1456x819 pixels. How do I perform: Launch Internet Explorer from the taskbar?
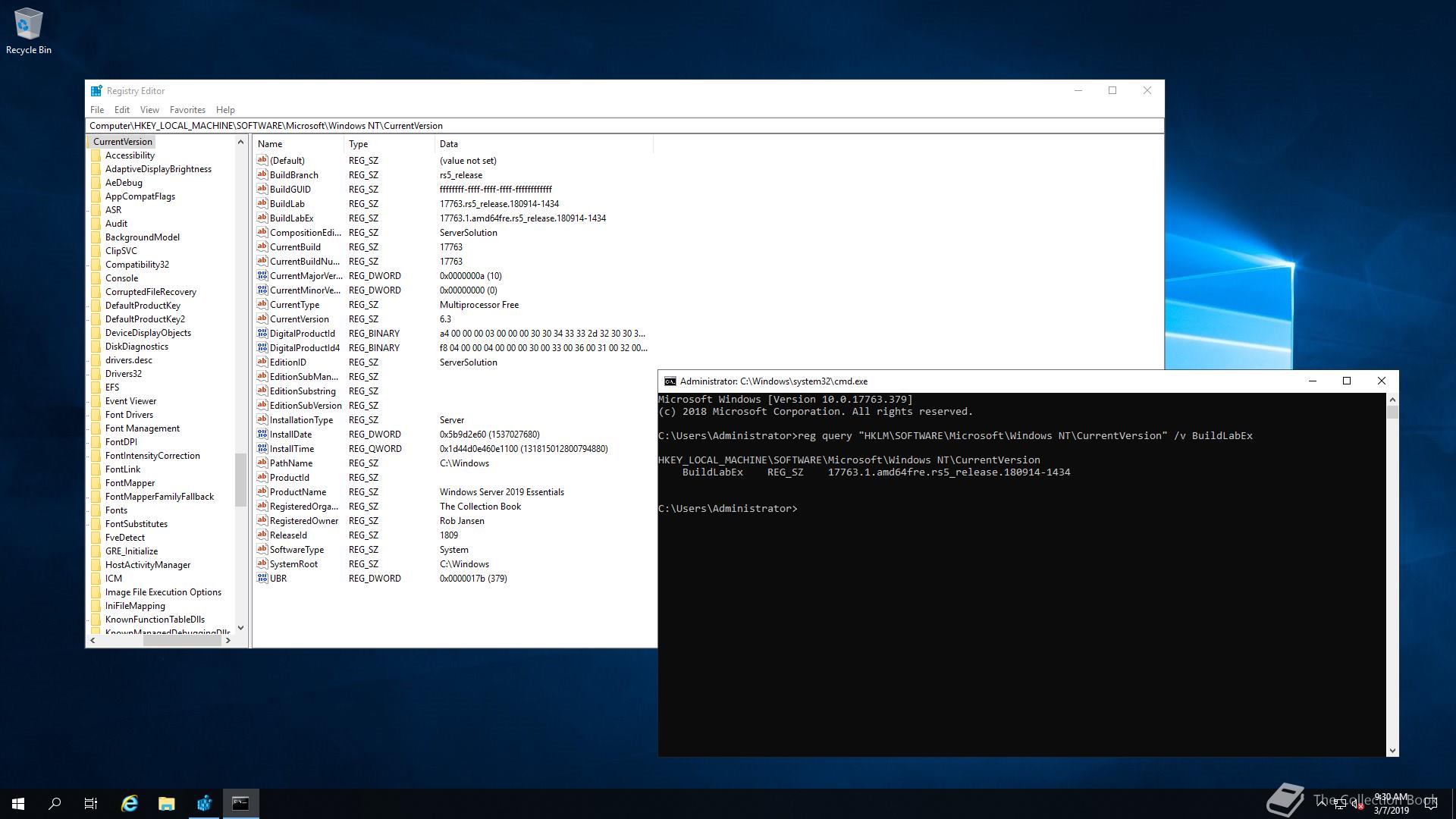click(130, 804)
